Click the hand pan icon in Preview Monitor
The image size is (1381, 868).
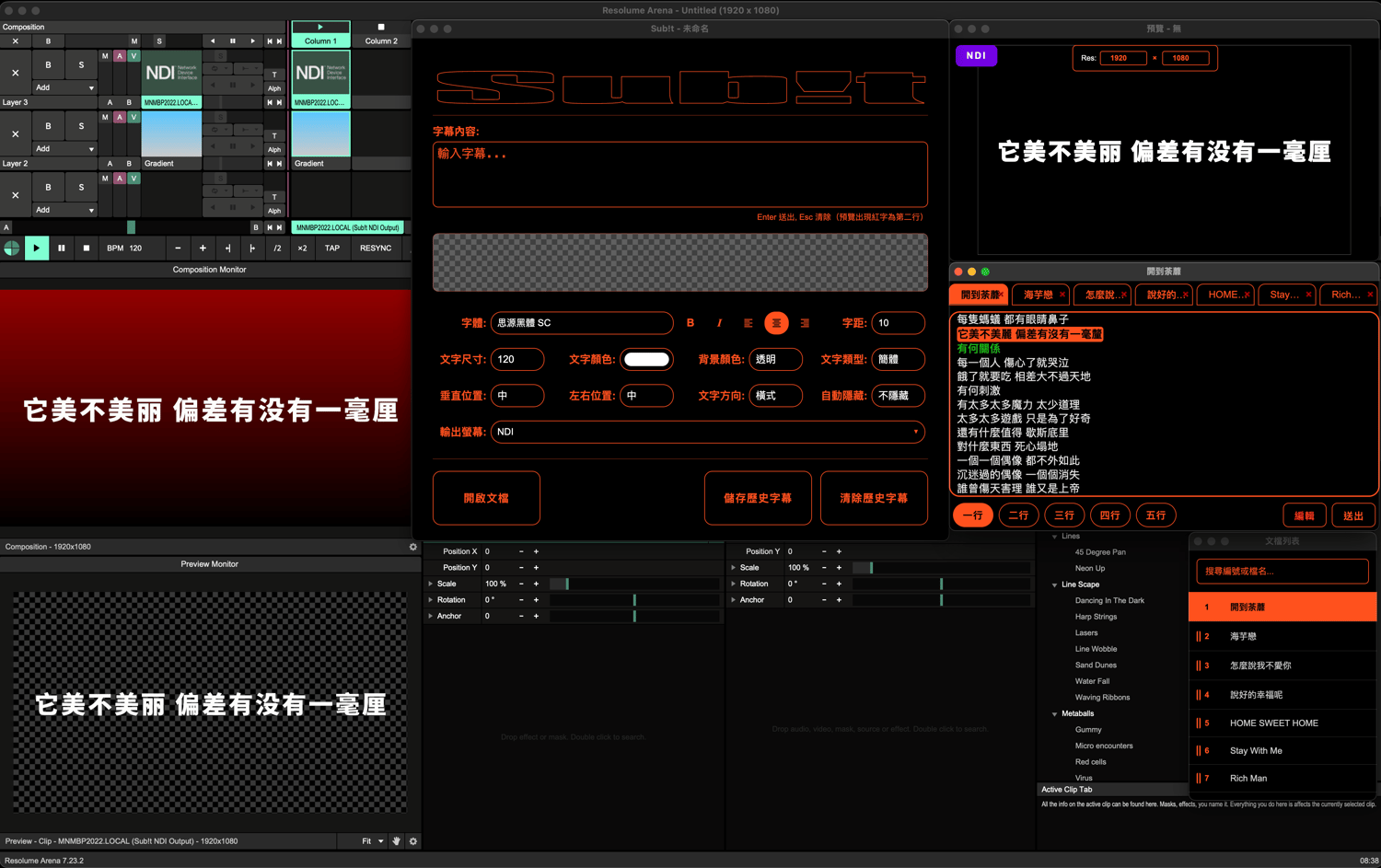point(397,841)
